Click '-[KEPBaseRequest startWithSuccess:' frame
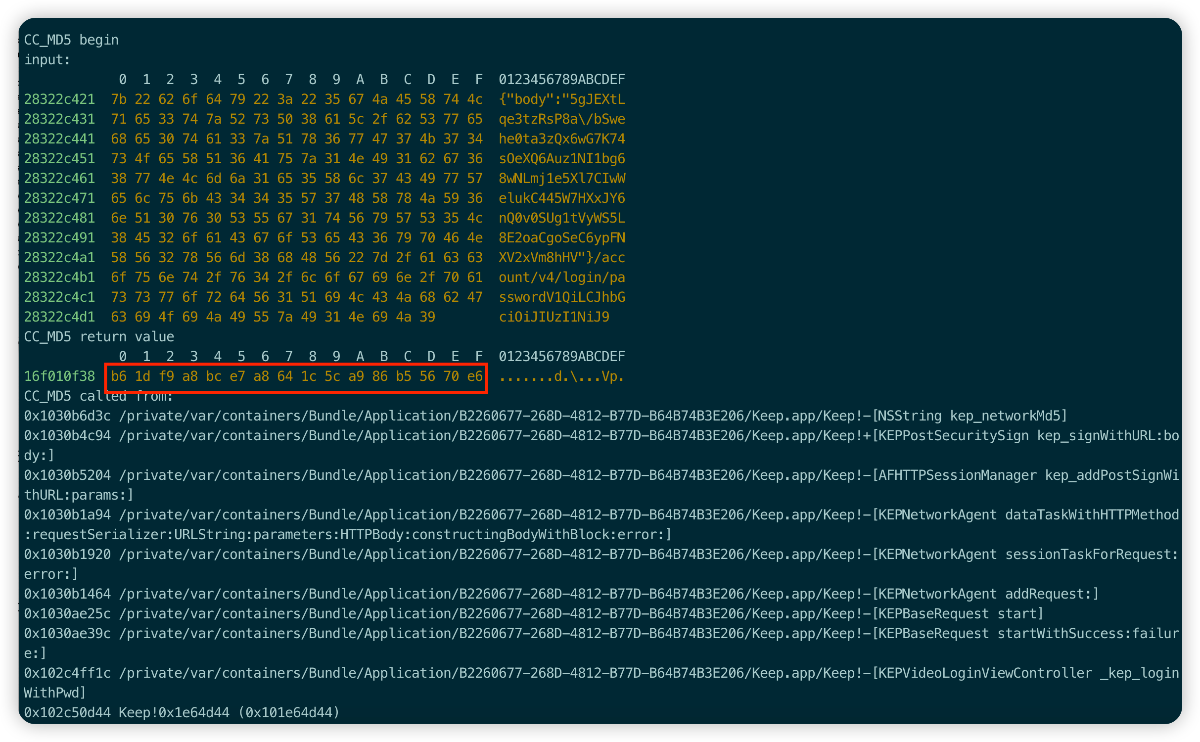1200x742 pixels. (996, 634)
